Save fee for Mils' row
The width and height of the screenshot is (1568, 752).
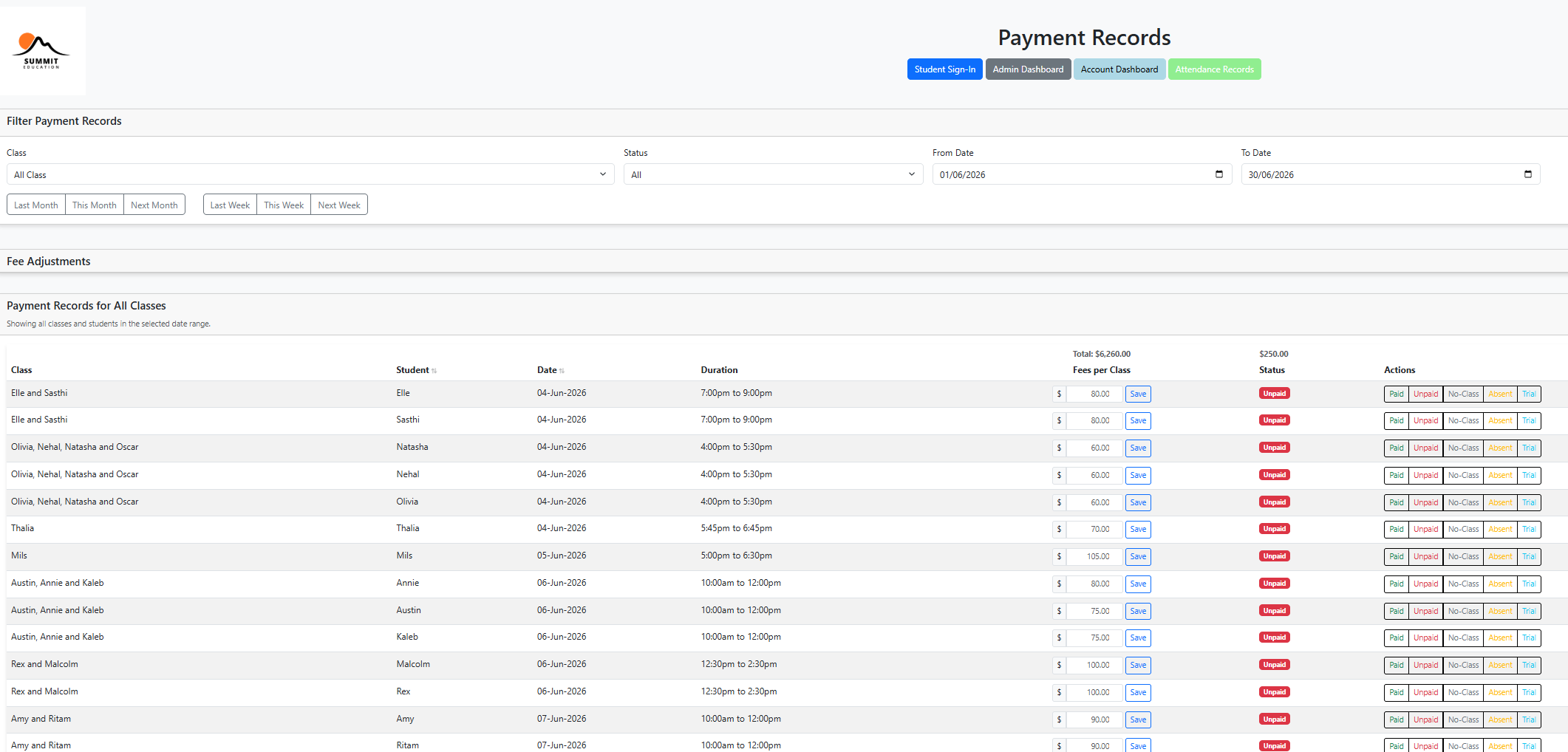click(1138, 556)
